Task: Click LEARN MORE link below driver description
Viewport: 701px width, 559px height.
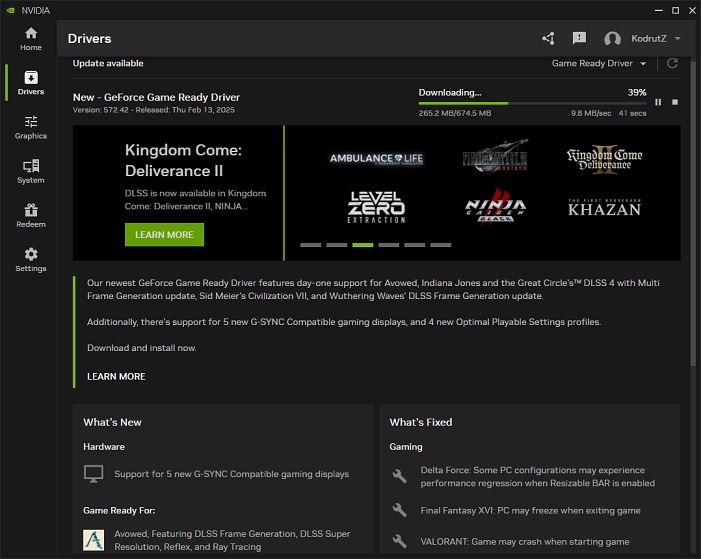Action: [x=116, y=377]
